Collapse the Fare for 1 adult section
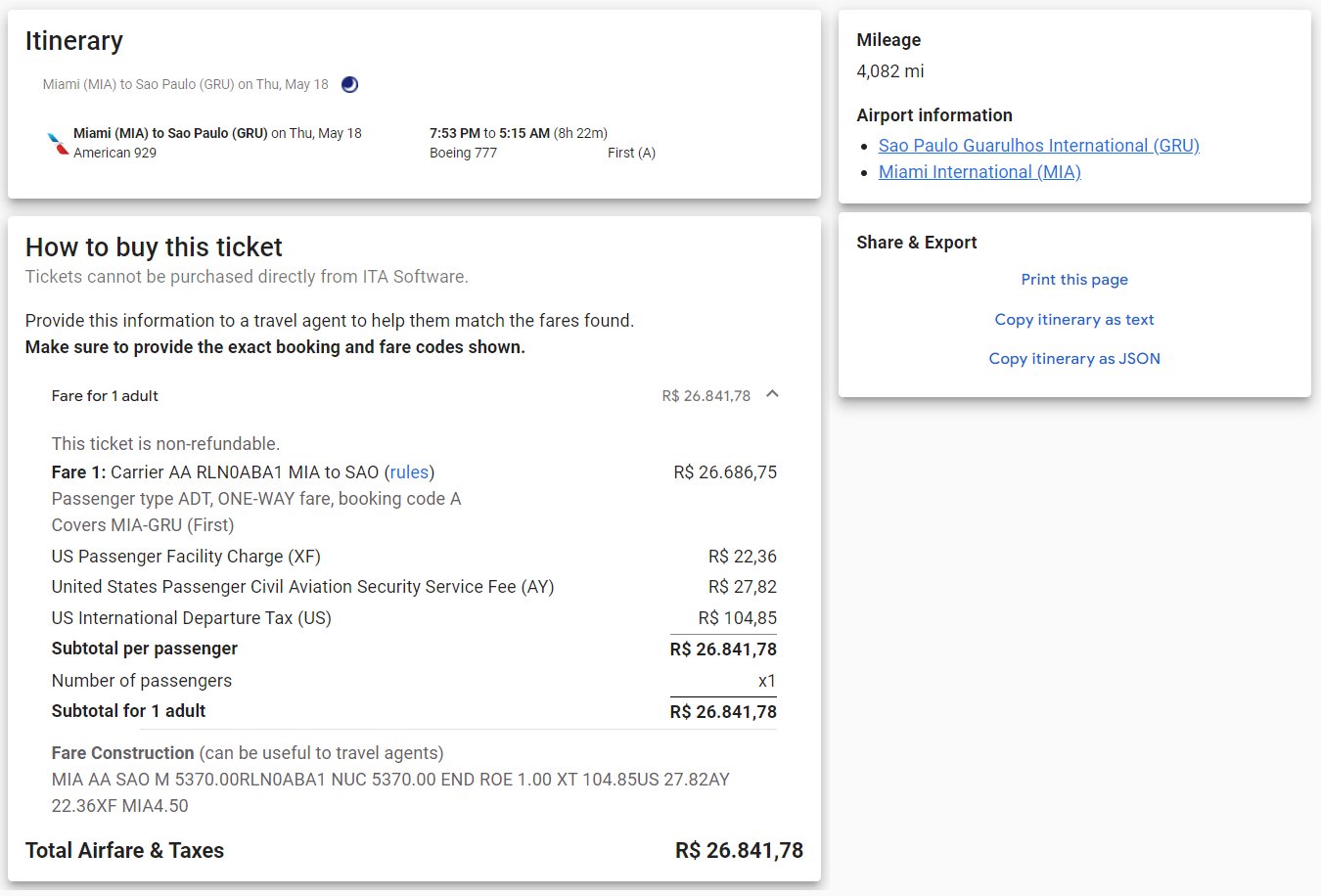The width and height of the screenshot is (1321, 896). tap(772, 394)
